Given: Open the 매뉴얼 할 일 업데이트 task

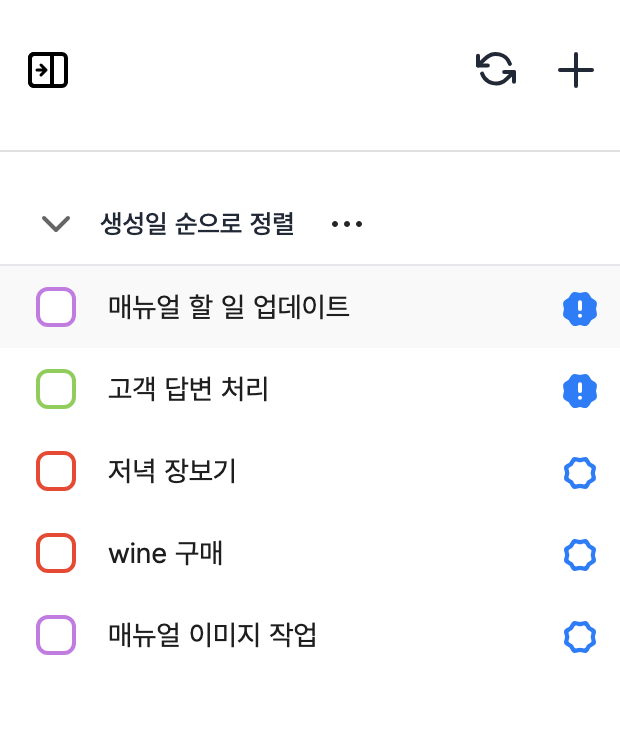Looking at the screenshot, I should tap(229, 307).
